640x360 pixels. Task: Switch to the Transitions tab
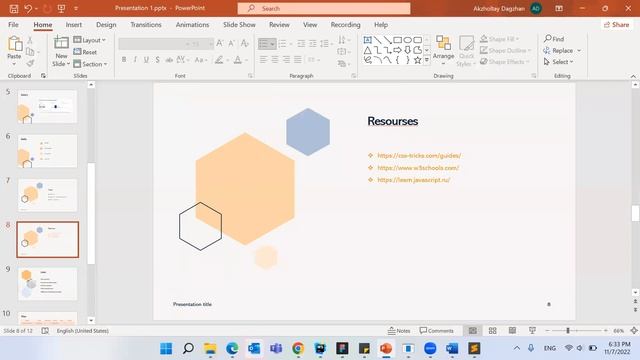tap(146, 24)
